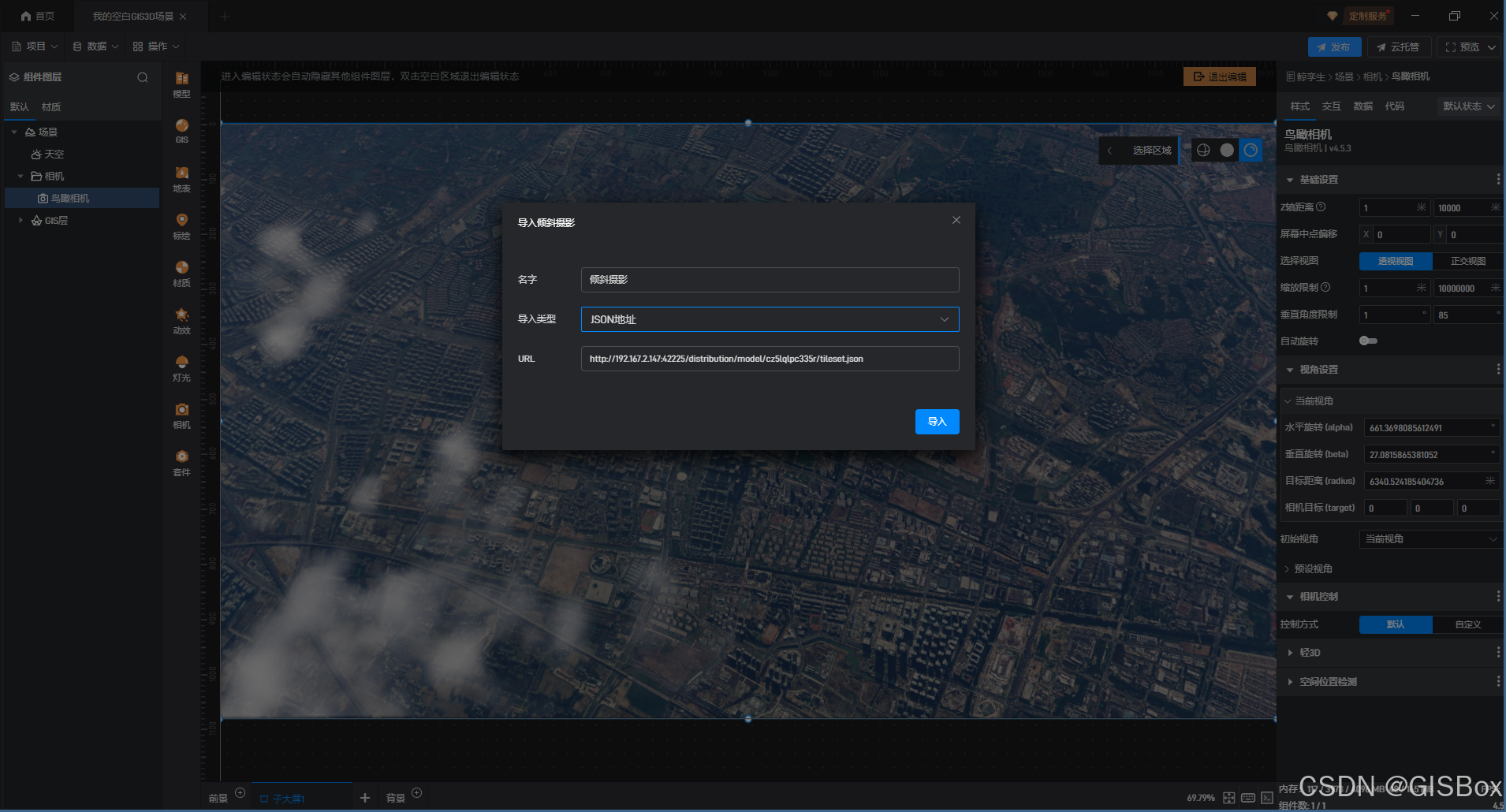Open the 套件 (kit) icon

pyautogui.click(x=181, y=463)
